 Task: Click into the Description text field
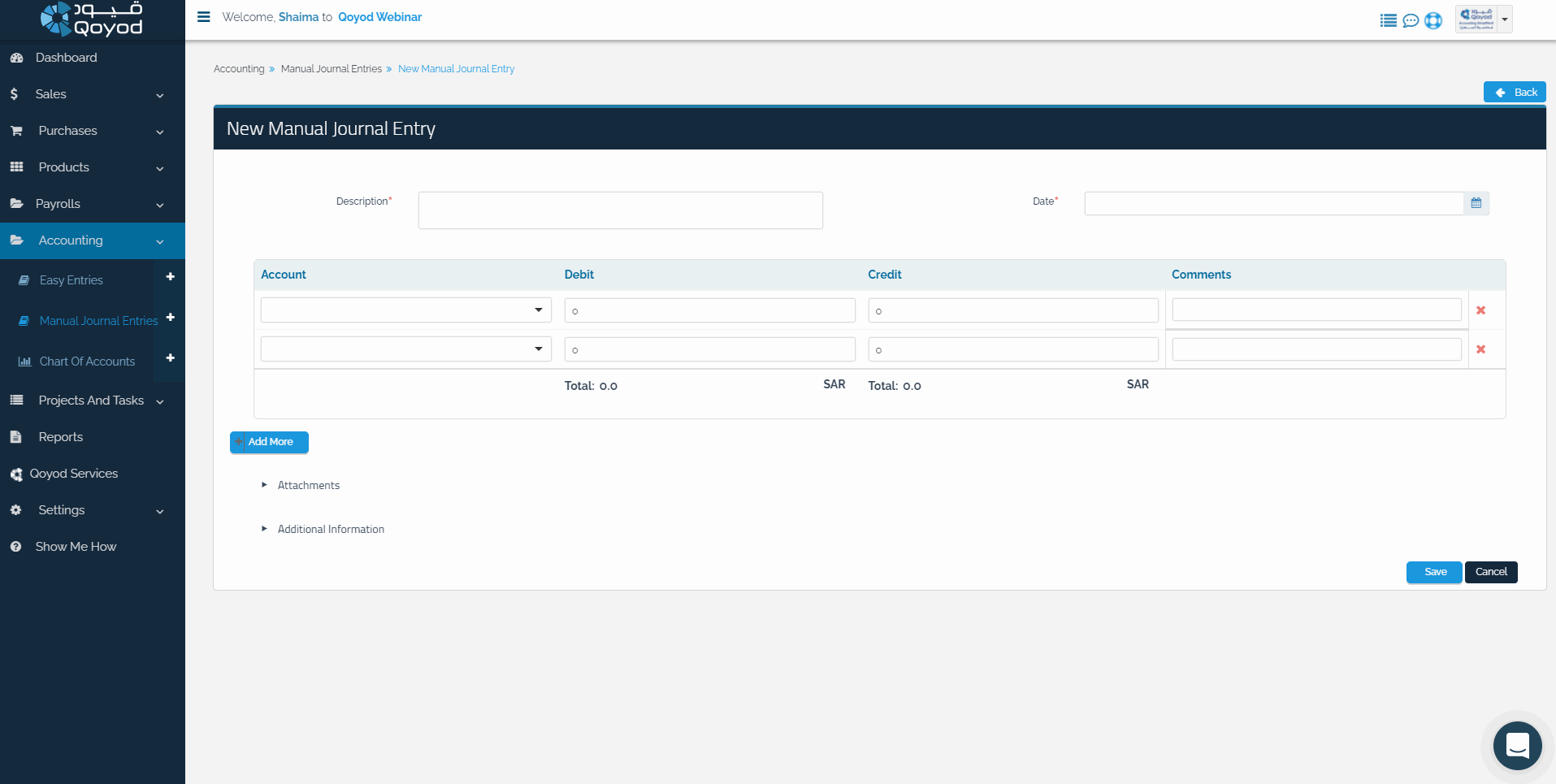[620, 210]
